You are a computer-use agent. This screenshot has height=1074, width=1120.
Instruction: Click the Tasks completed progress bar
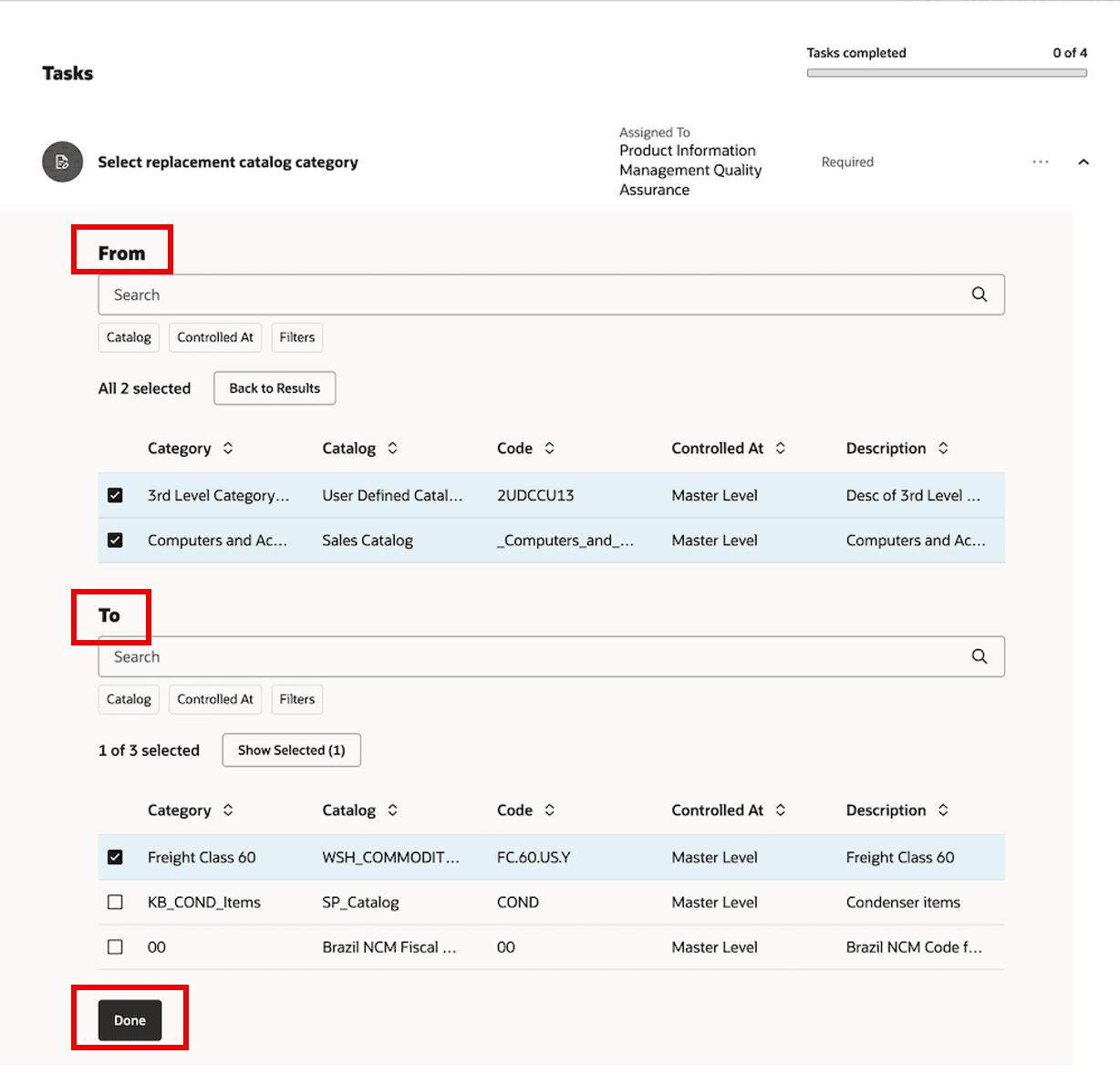point(947,71)
